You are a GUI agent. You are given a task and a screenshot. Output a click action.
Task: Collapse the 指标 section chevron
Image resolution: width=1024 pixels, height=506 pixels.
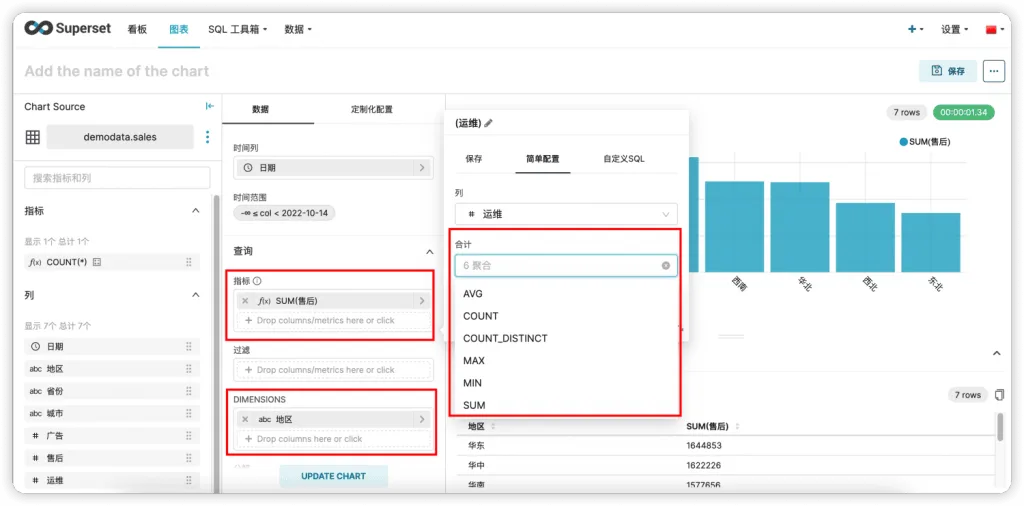pos(195,211)
